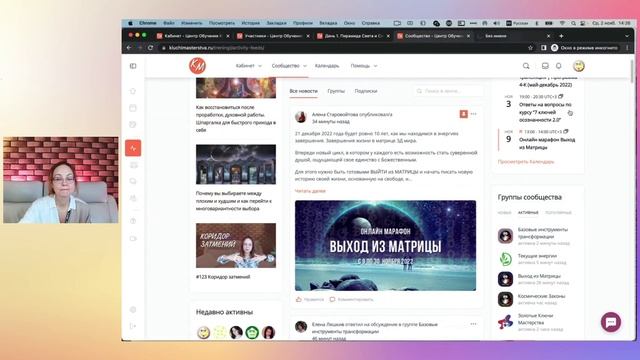The width and height of the screenshot is (640, 360).
Task: Close the Сообщество browser tab
Action: click(468, 36)
